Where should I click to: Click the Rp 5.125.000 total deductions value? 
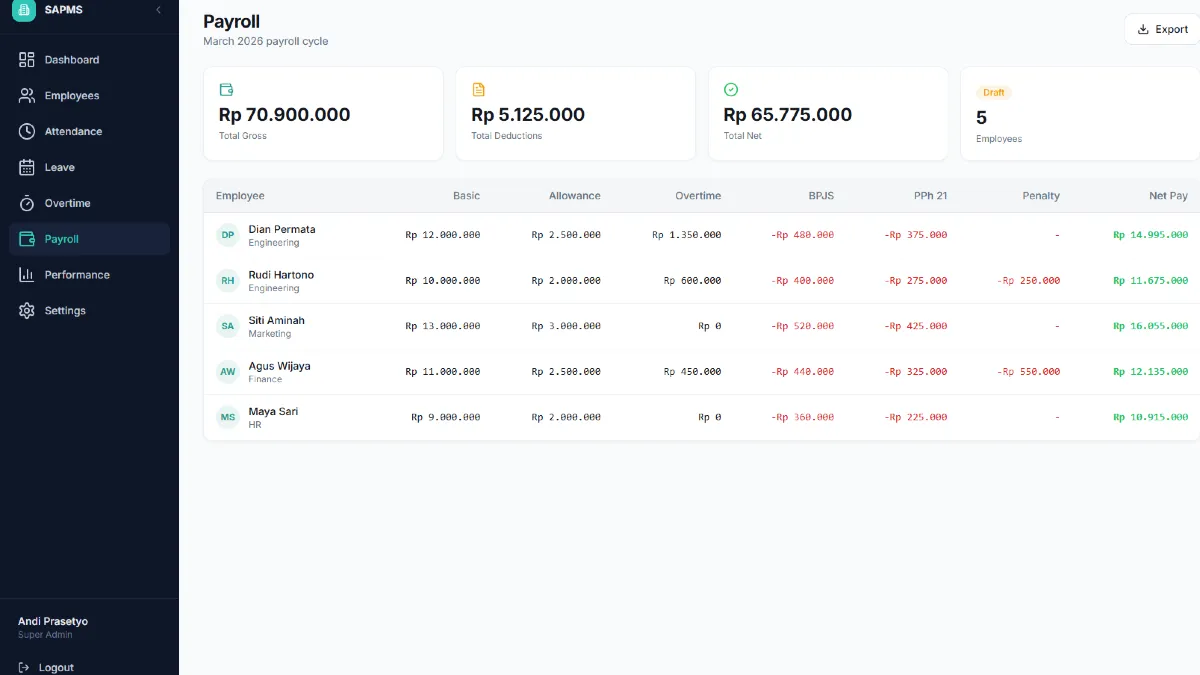pyautogui.click(x=528, y=115)
